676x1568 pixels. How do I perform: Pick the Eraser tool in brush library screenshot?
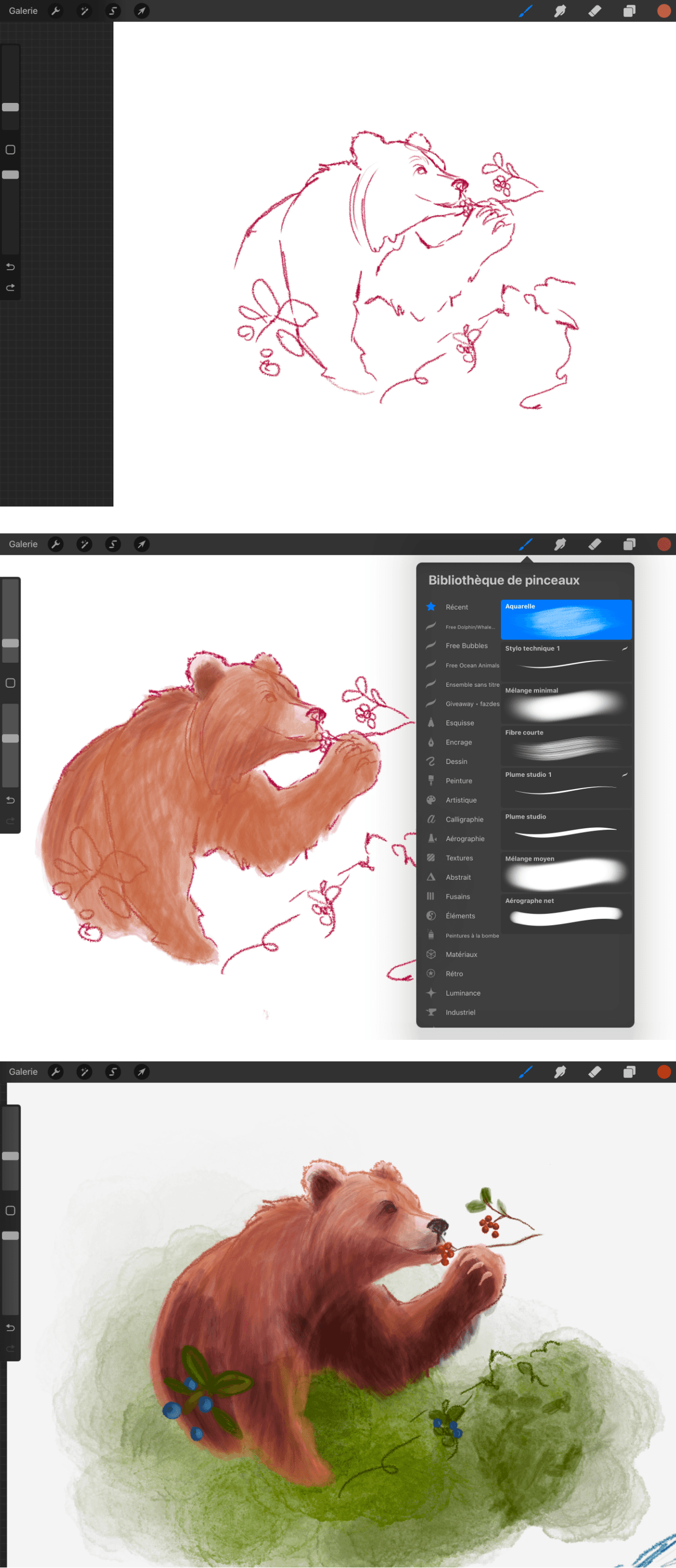click(x=595, y=544)
